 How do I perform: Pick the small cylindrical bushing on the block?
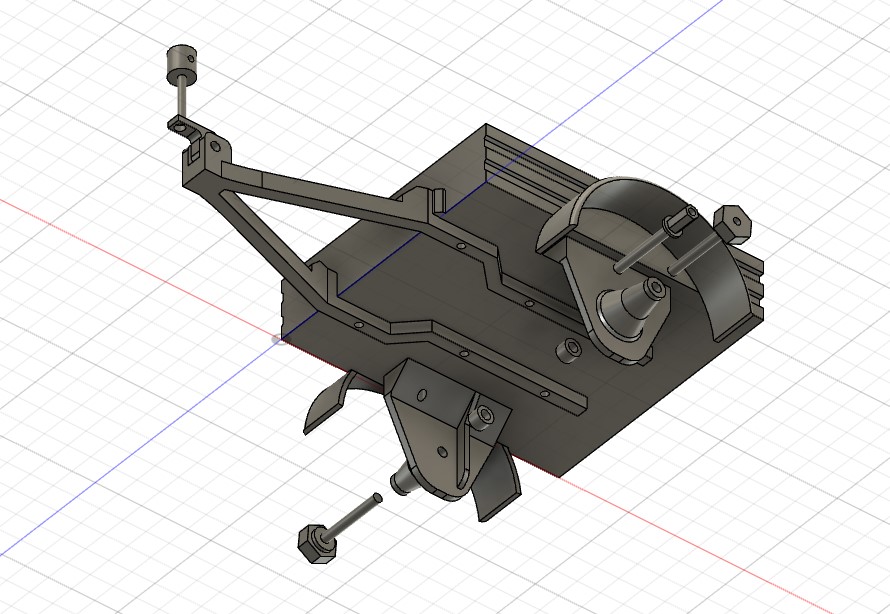(x=568, y=350)
